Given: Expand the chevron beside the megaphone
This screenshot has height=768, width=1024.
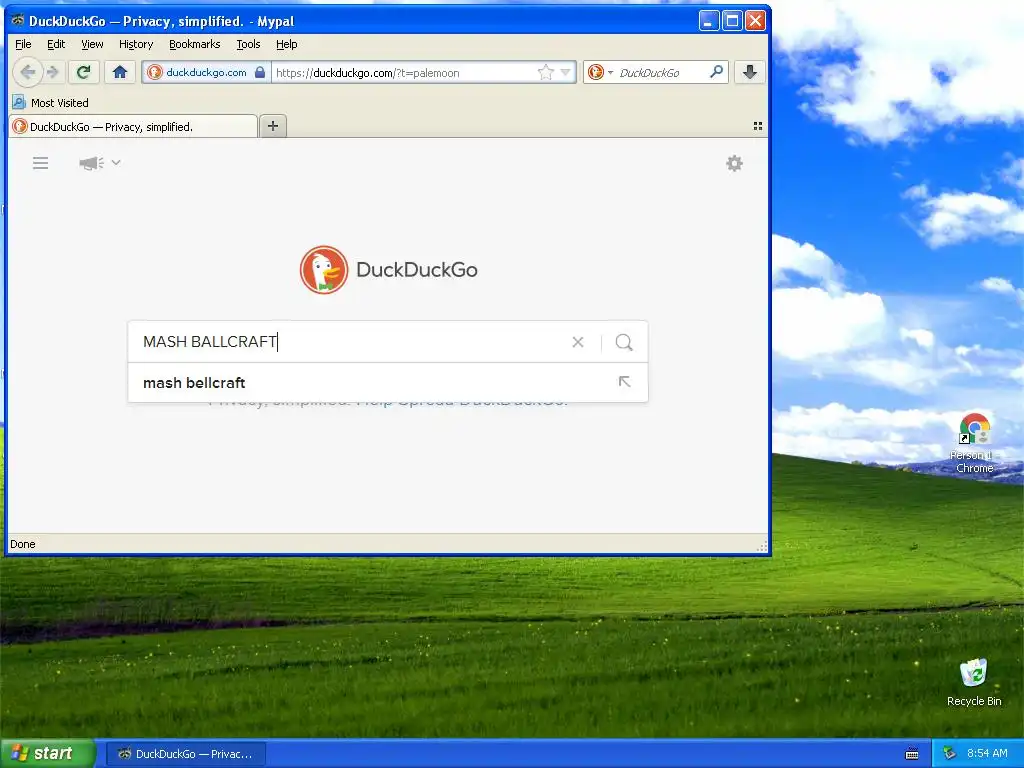Looking at the screenshot, I should pos(116,162).
